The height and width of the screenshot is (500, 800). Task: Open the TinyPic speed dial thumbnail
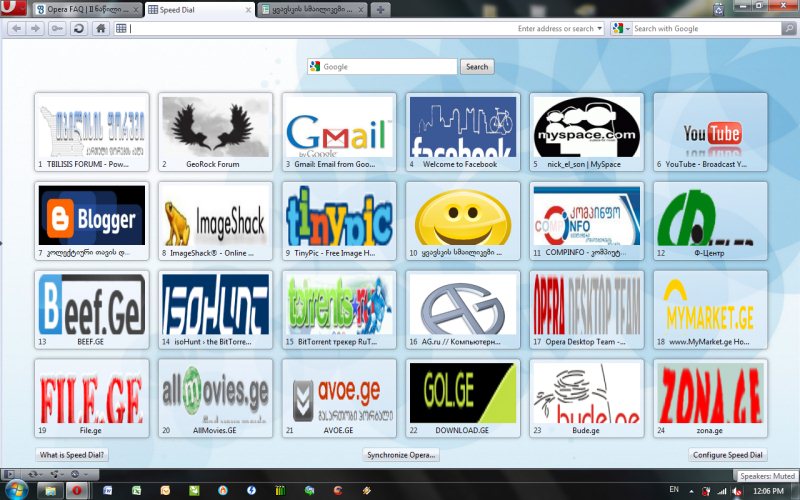pyautogui.click(x=339, y=220)
